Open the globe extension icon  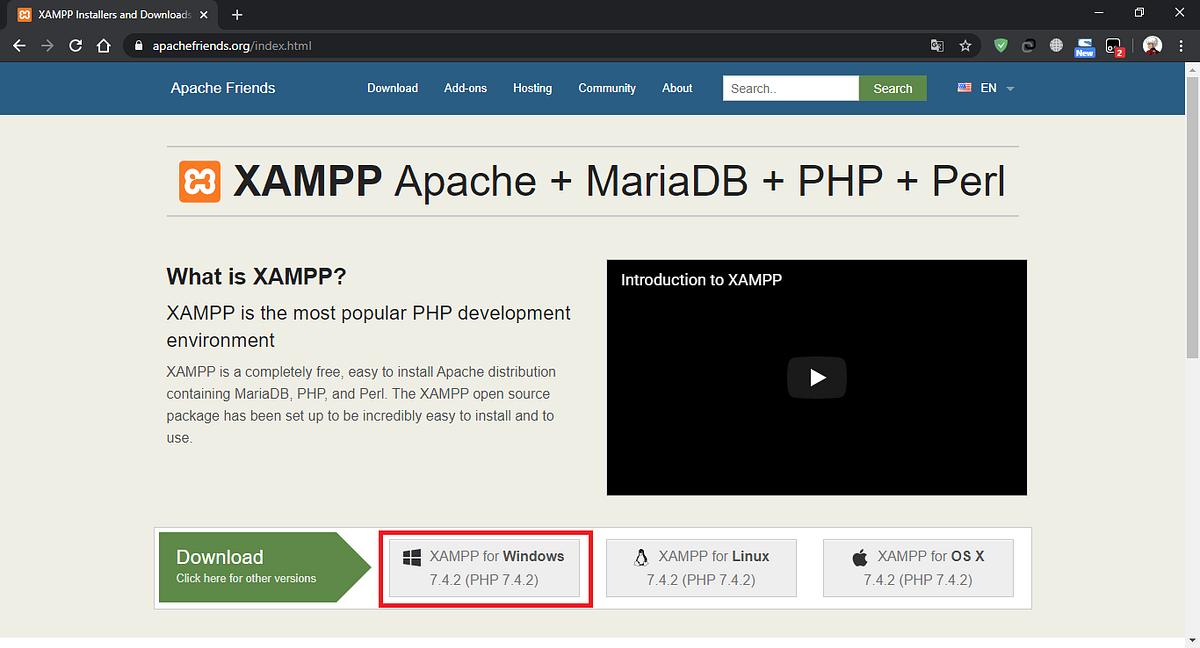[x=1057, y=45]
